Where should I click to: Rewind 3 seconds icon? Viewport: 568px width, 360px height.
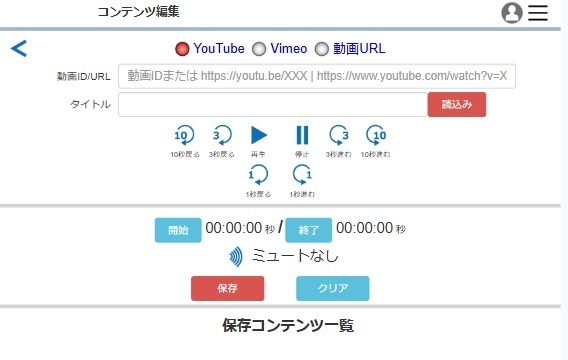pos(222,135)
